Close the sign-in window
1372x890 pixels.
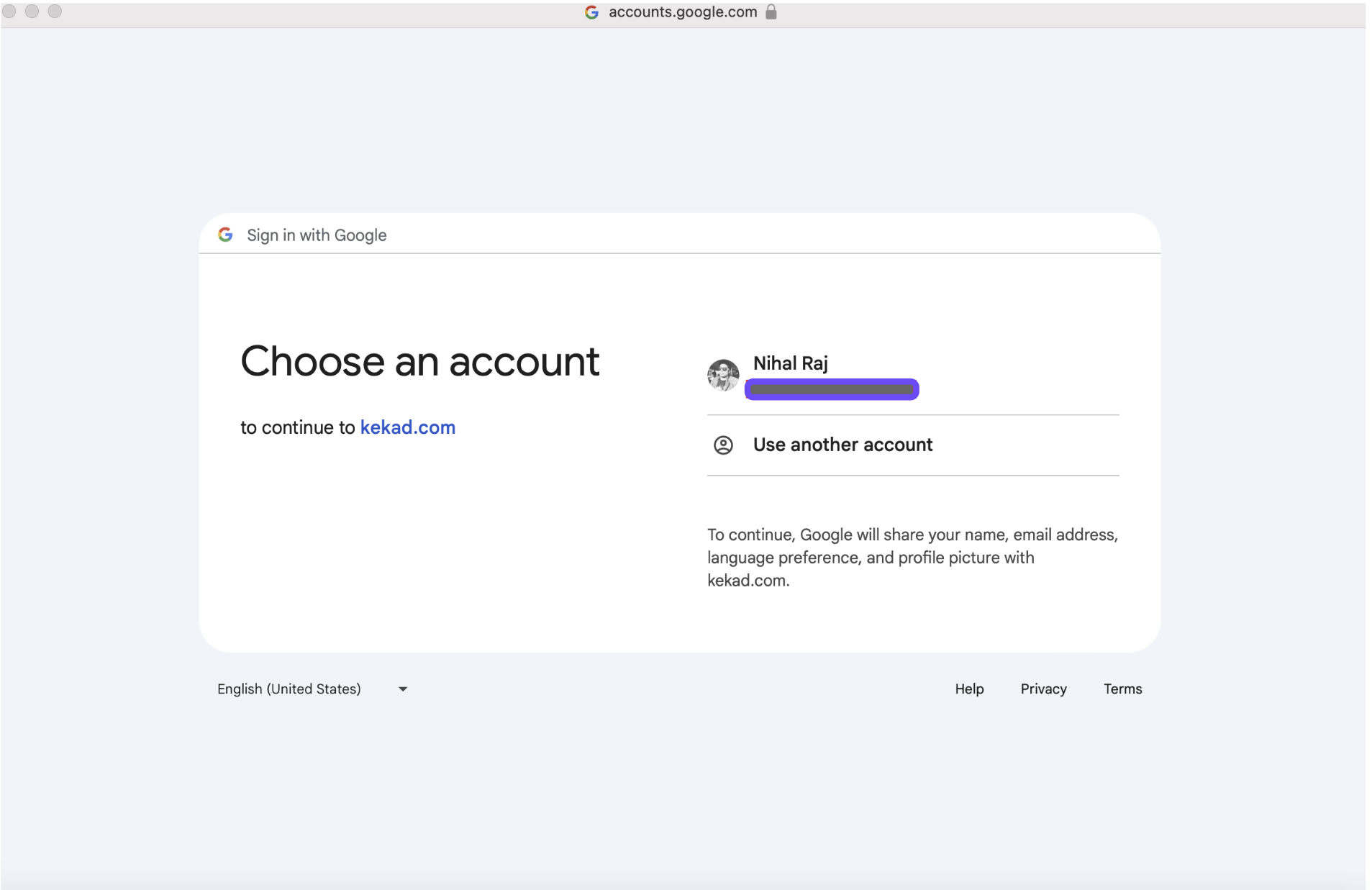coord(9,12)
